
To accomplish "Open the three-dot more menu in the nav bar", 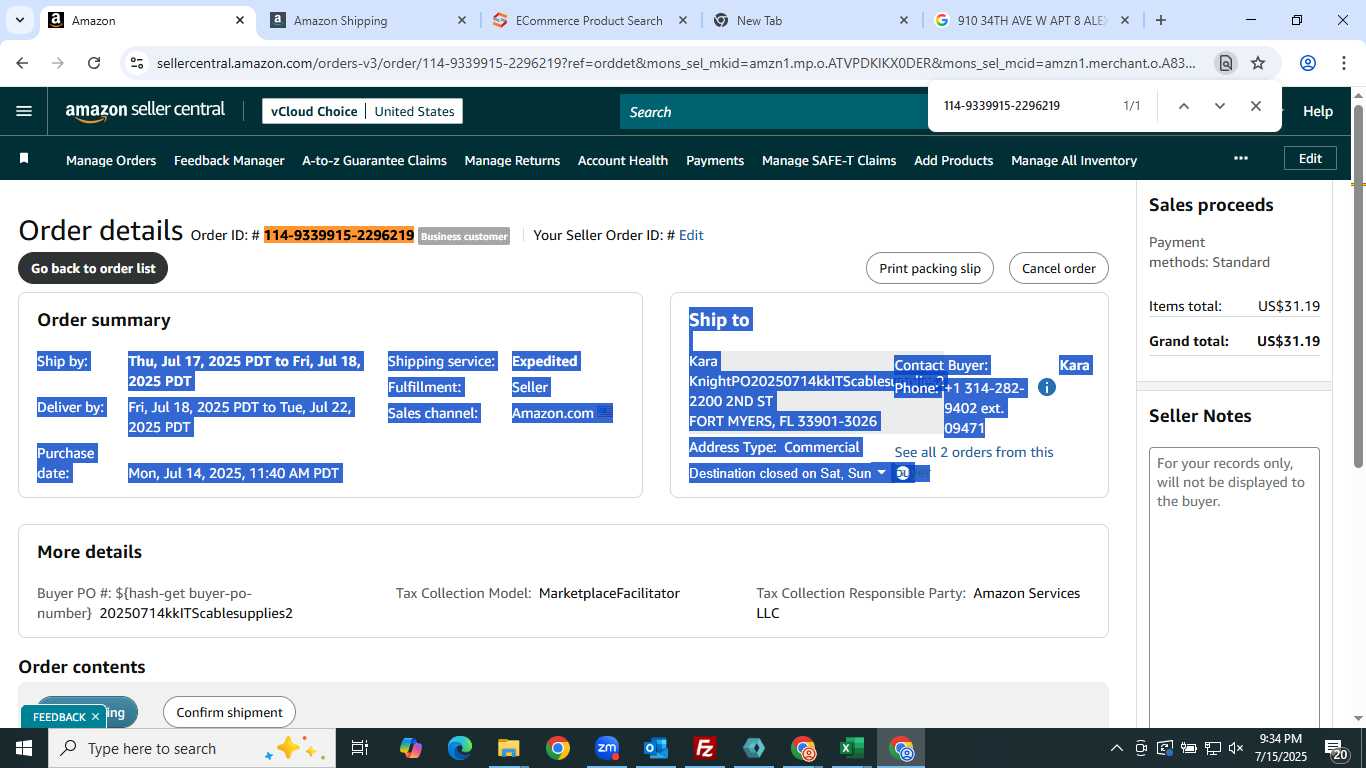I will click(x=1241, y=158).
